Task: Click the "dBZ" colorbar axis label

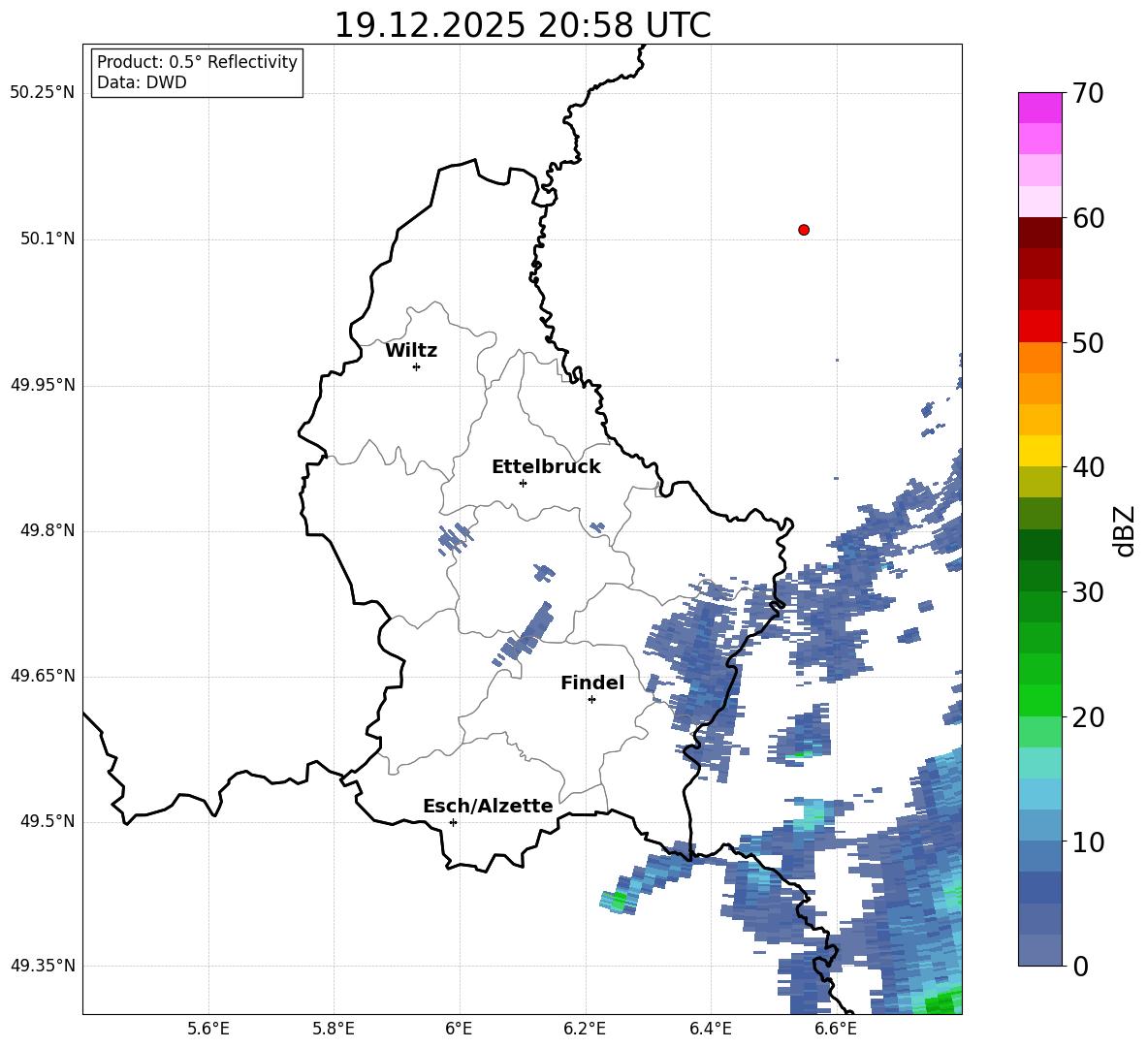Action: coord(1126,530)
